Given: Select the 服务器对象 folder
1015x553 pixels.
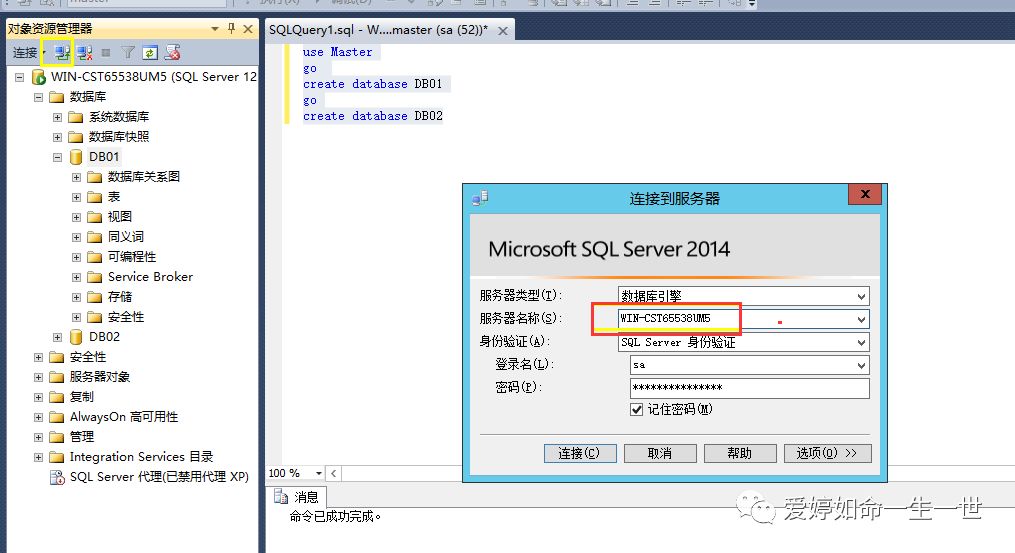Looking at the screenshot, I should coord(100,377).
